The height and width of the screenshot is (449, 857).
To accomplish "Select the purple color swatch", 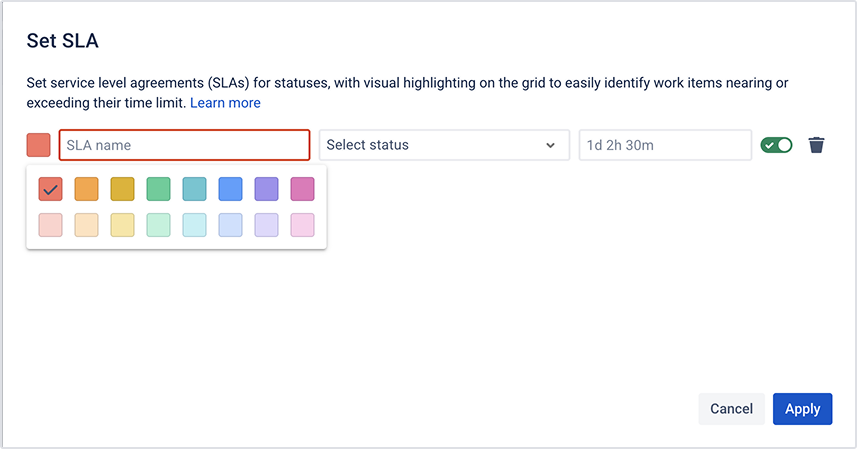I will click(267, 189).
